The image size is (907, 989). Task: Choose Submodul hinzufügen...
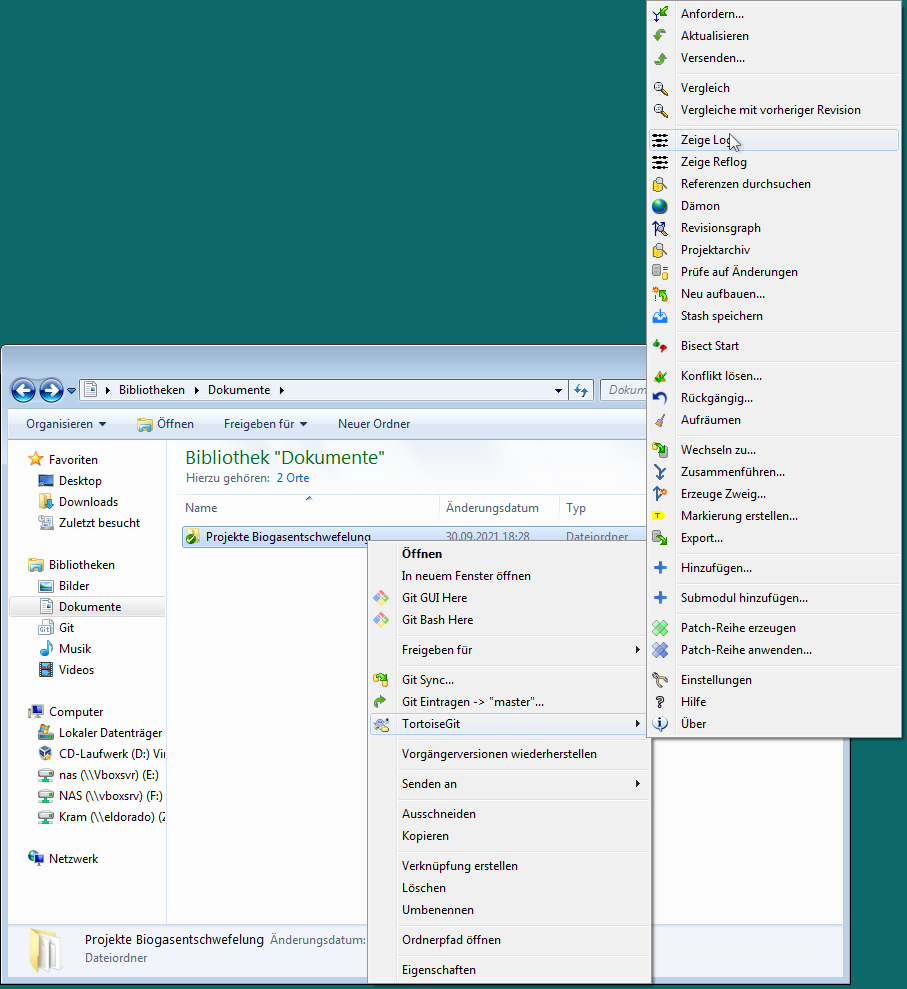775,599
